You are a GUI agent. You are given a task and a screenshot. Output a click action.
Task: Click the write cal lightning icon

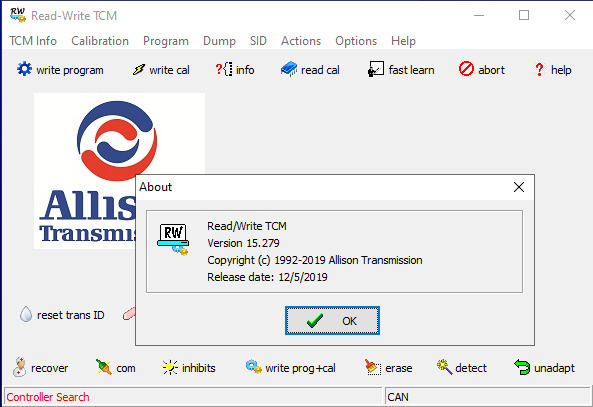[138, 70]
